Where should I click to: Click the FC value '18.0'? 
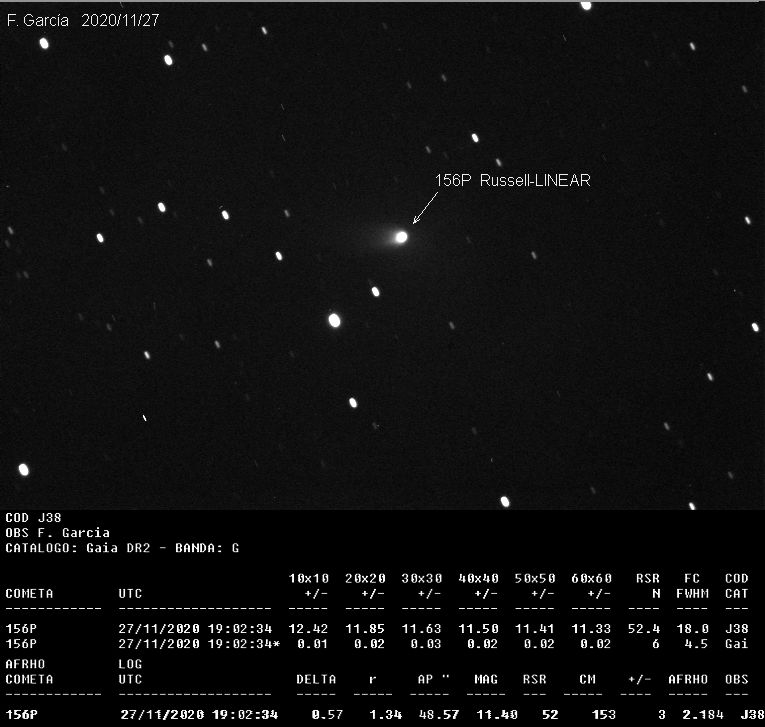coord(692,629)
